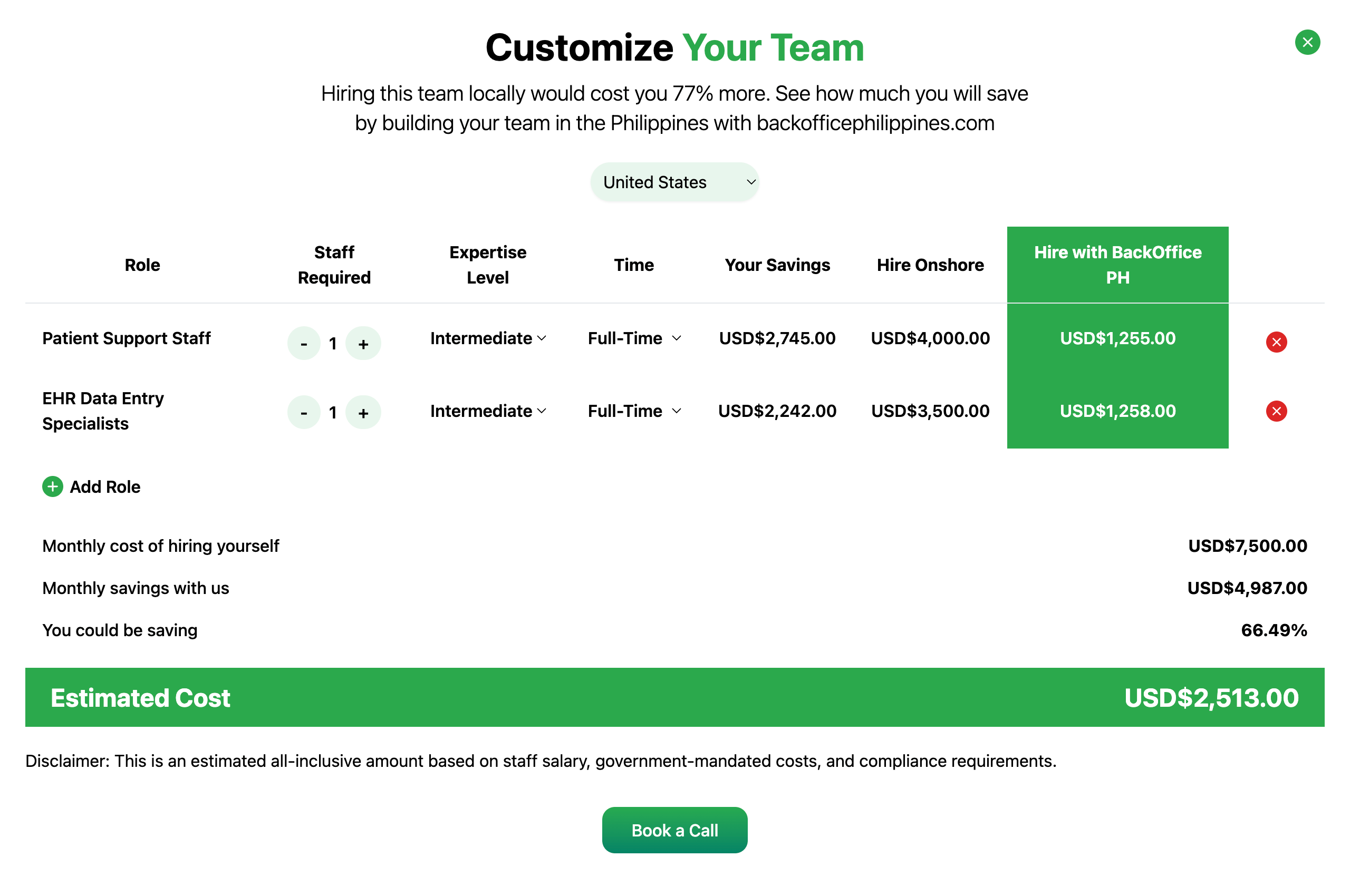Image resolution: width=1350 pixels, height=896 pixels.
Task: Click the Add Role text label
Action: [105, 487]
